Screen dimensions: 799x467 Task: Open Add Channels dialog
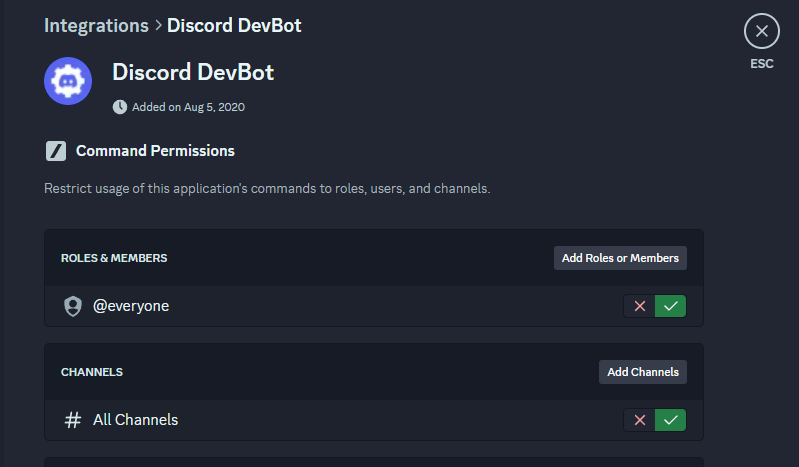643,372
